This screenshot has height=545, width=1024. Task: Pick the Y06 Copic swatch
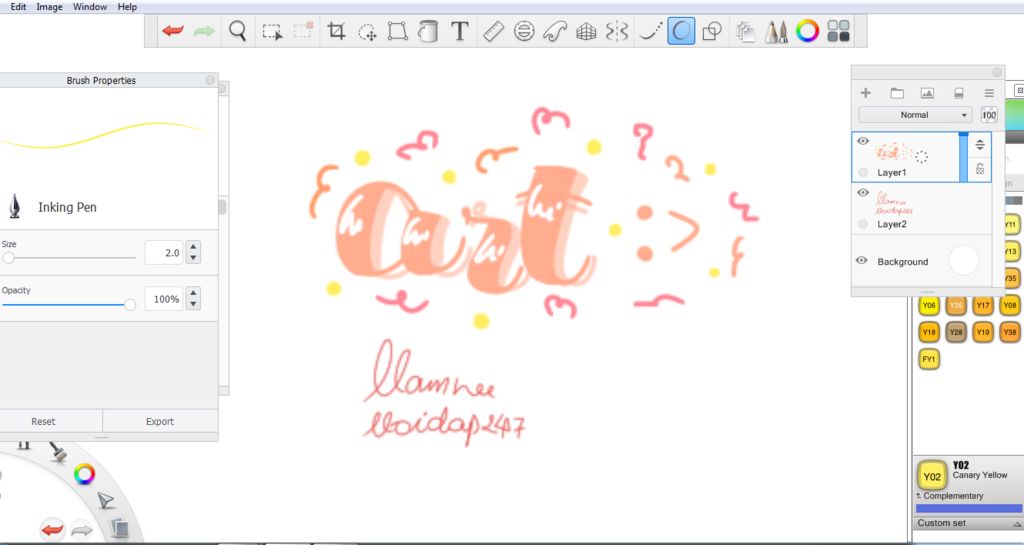(x=929, y=305)
